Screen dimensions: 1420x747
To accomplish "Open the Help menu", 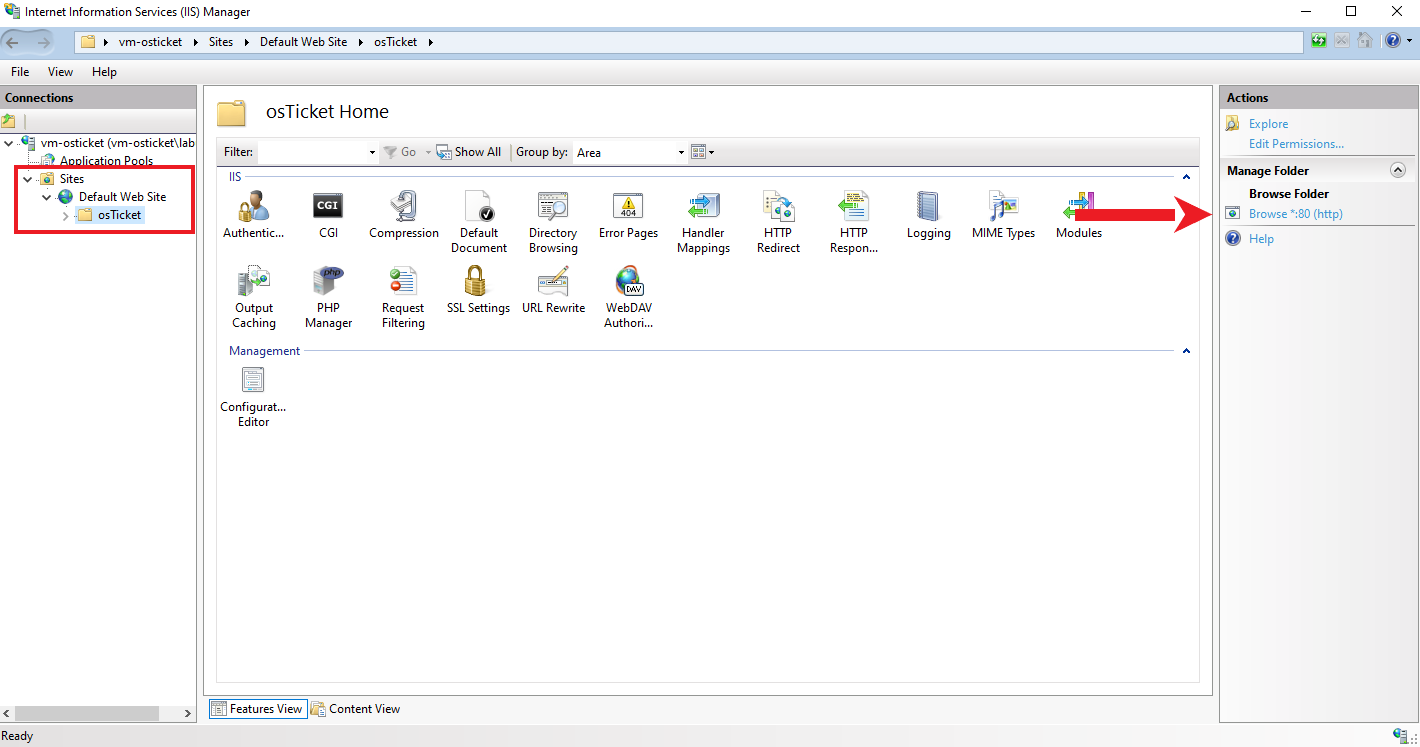I will pyautogui.click(x=104, y=72).
